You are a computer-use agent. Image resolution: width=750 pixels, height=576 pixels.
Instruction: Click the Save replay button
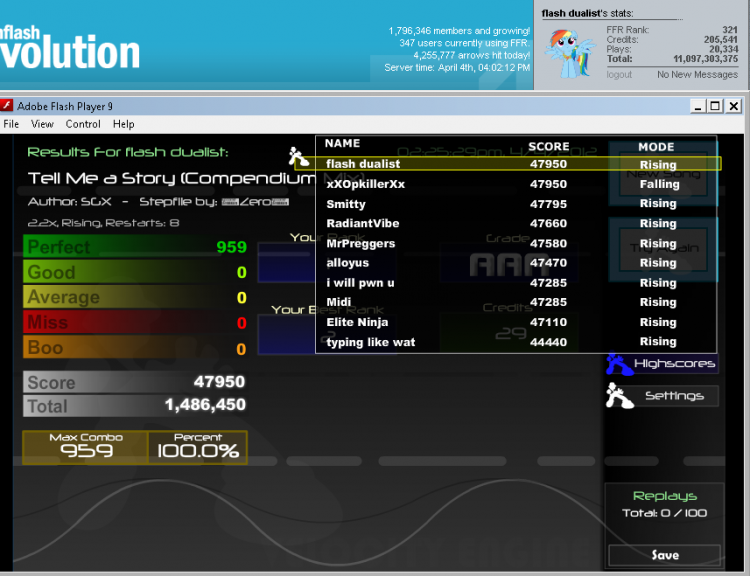click(x=665, y=555)
